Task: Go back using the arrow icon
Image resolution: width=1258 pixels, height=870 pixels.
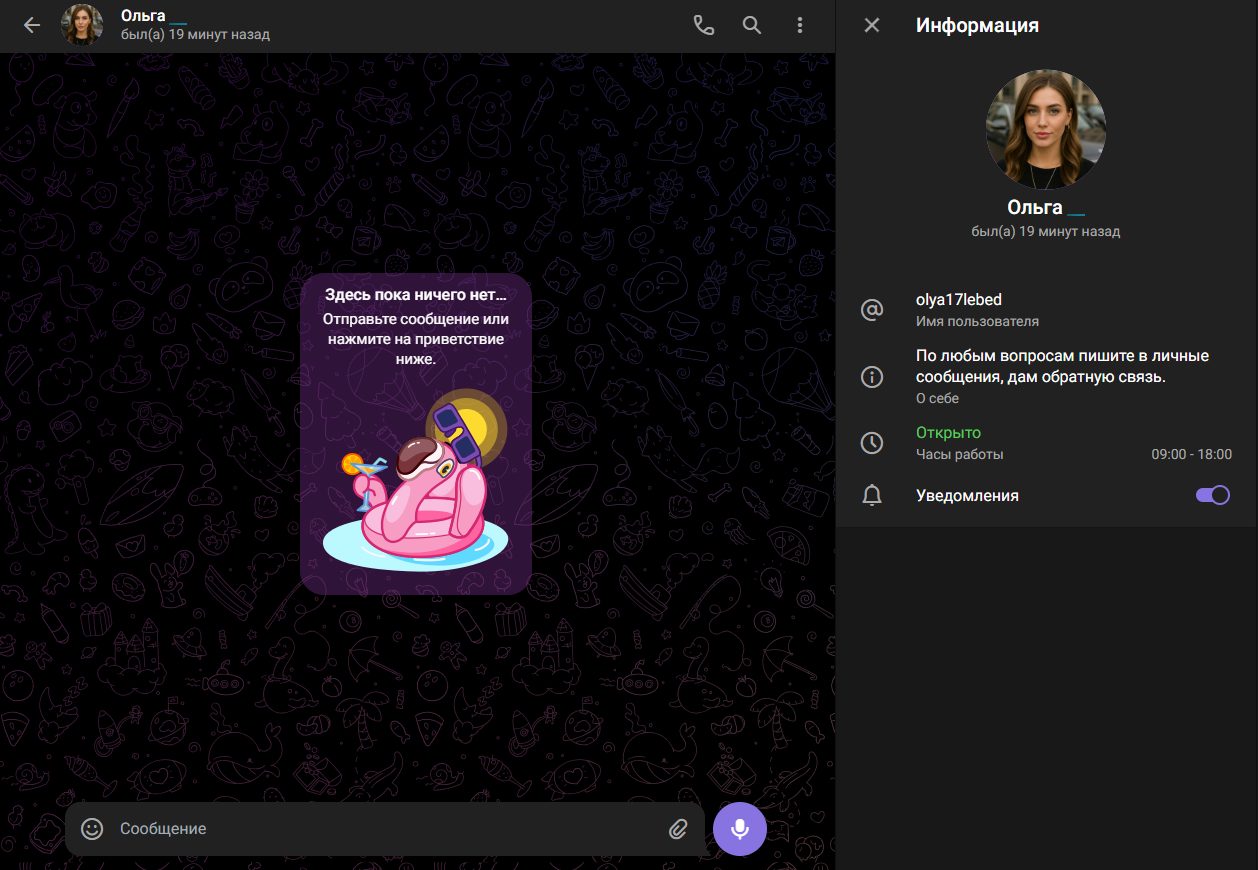Action: [32, 26]
